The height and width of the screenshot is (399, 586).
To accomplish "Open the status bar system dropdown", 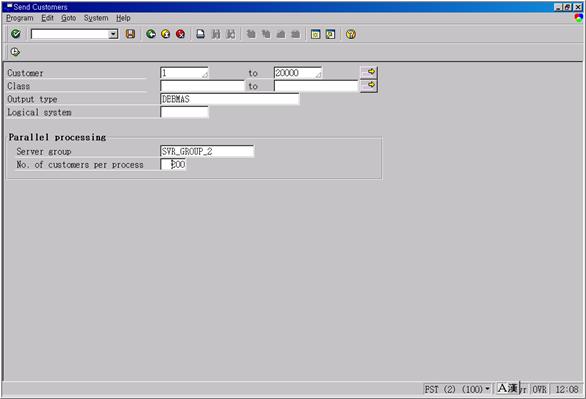I will (487, 389).
